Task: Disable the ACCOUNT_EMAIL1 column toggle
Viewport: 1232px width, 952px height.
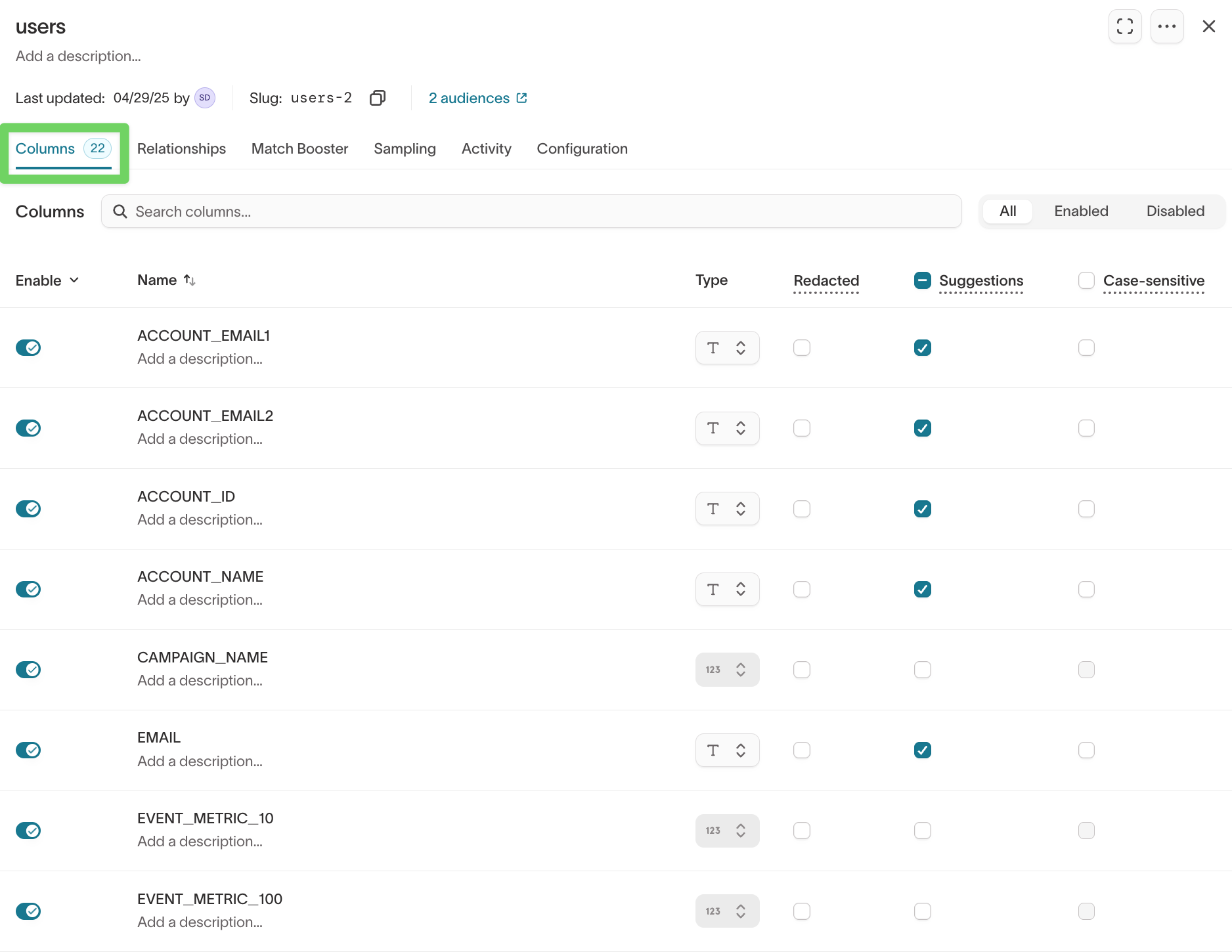Action: 28,347
